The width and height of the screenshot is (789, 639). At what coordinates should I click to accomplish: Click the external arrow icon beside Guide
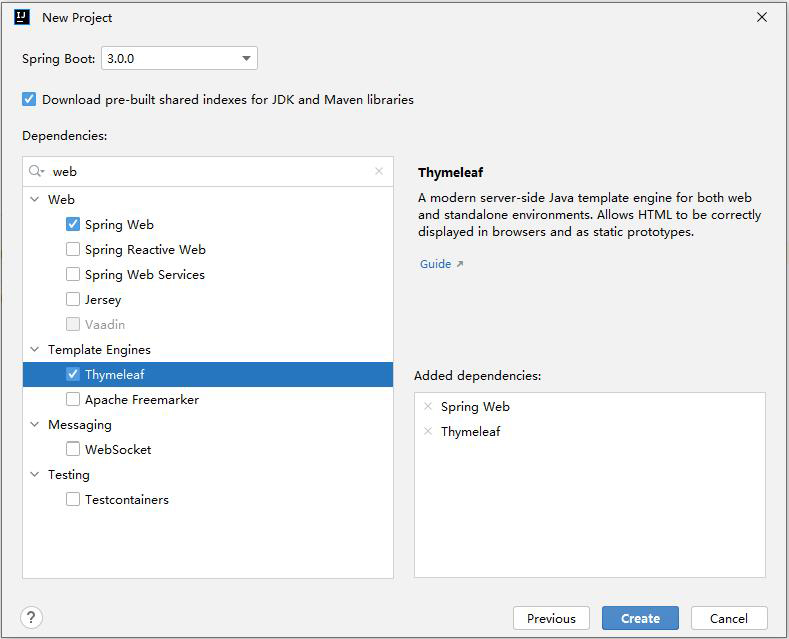[459, 264]
